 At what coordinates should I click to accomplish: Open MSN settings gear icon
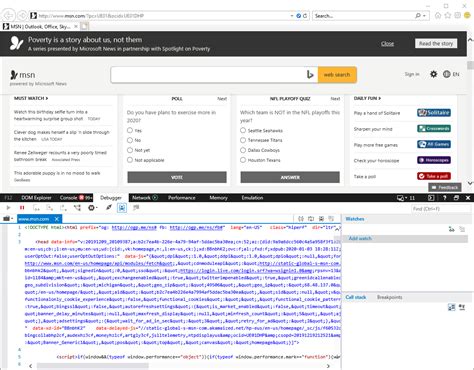tap(433, 74)
